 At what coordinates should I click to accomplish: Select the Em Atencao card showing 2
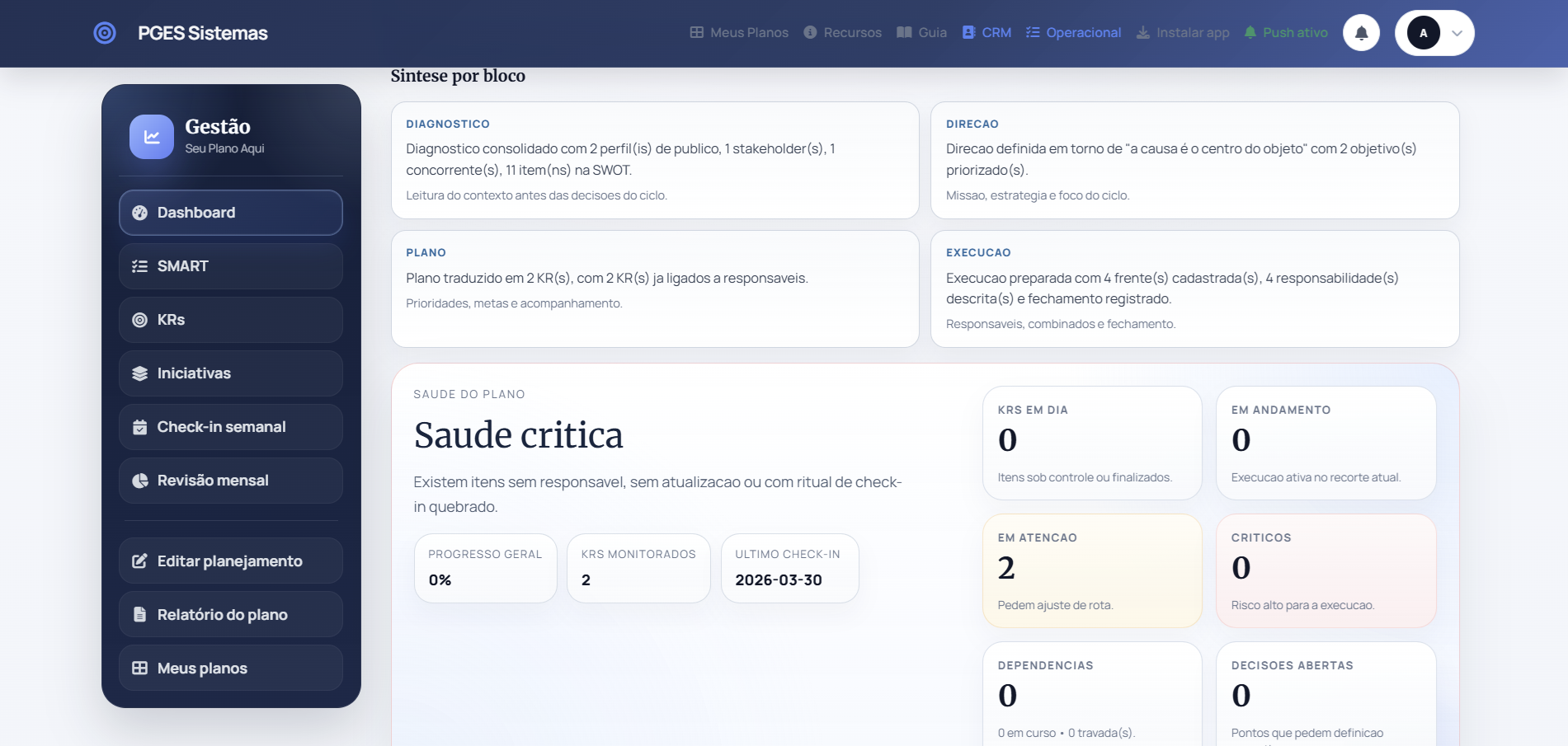pyautogui.click(x=1092, y=570)
